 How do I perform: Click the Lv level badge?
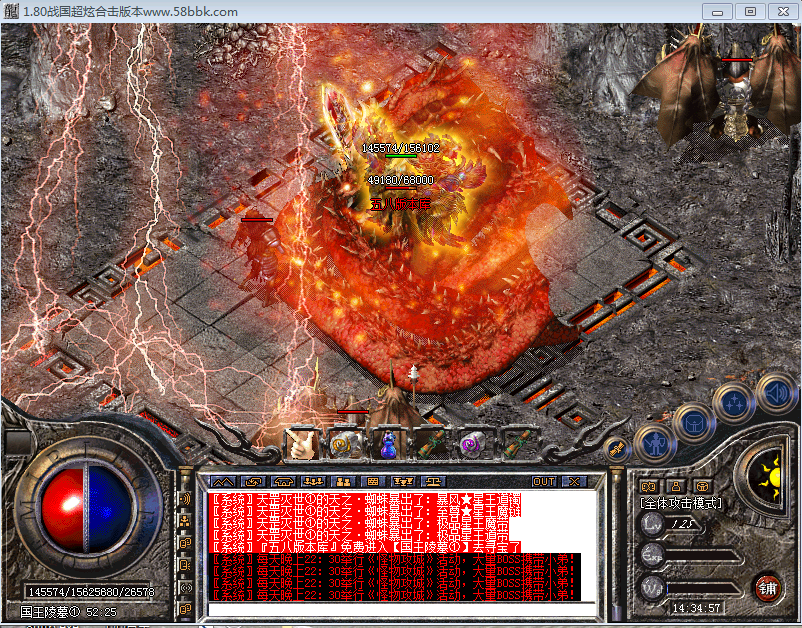pos(652,523)
